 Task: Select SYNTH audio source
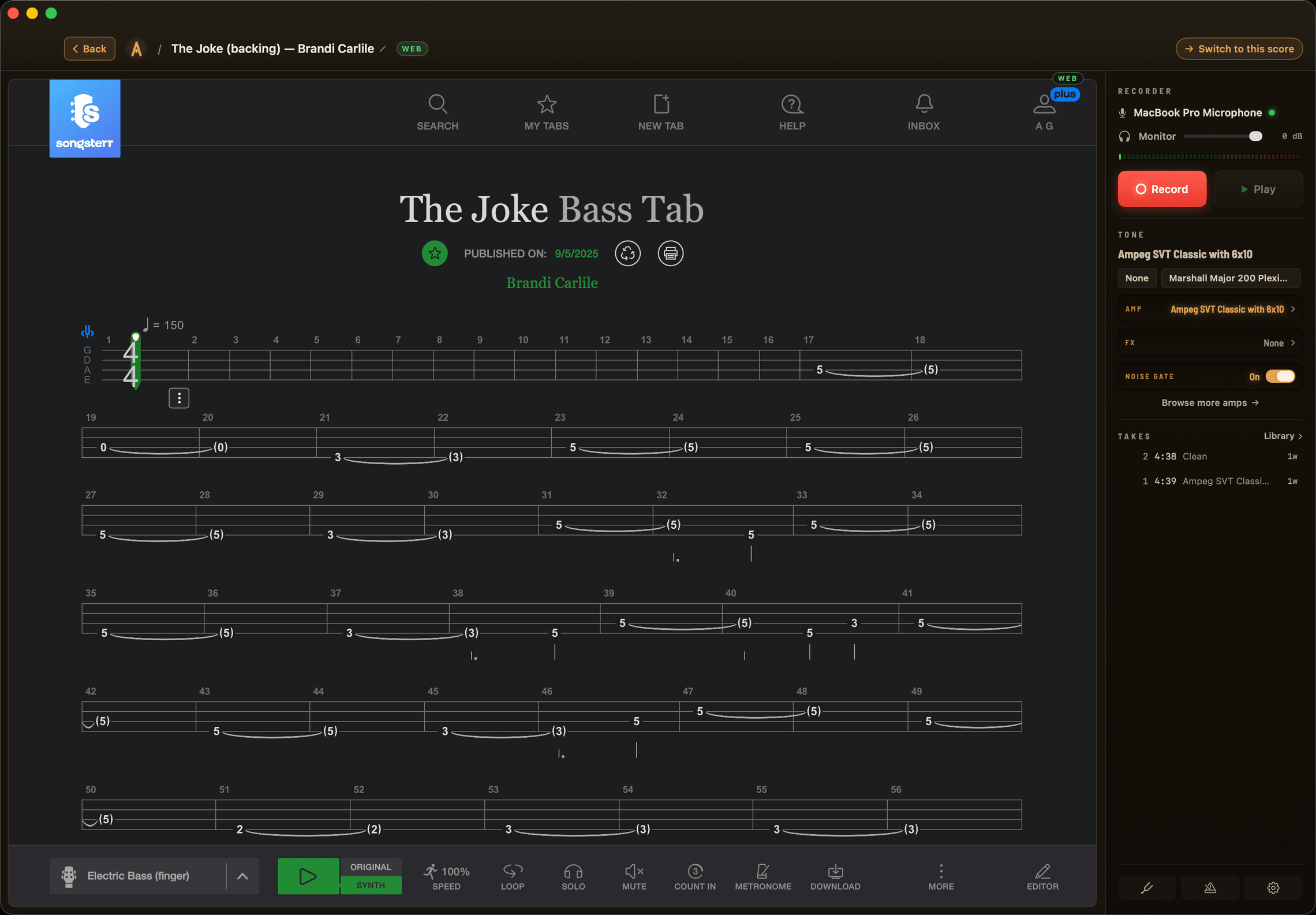click(x=371, y=885)
